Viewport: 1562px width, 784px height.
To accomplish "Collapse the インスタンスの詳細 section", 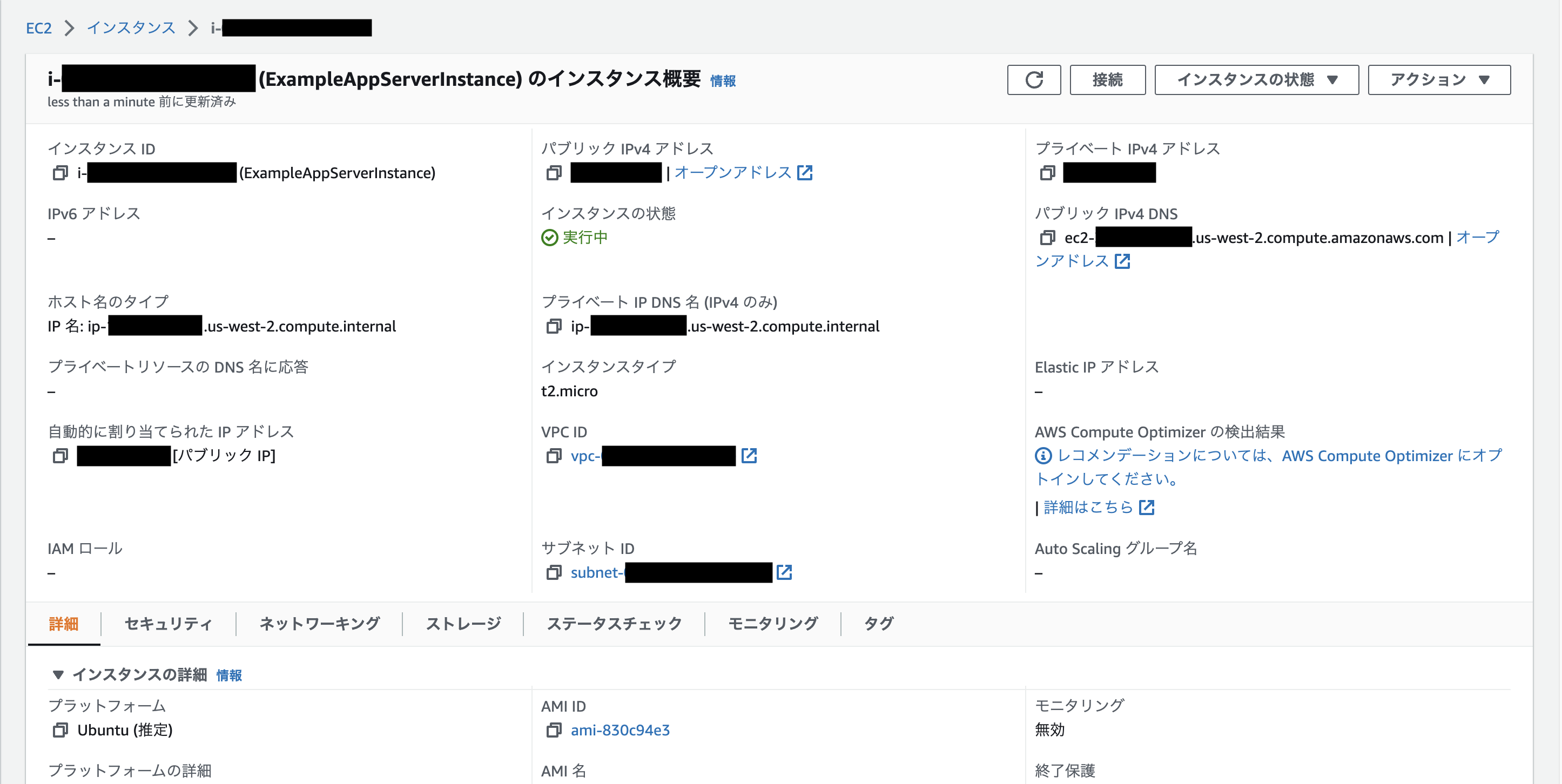I will 59,674.
